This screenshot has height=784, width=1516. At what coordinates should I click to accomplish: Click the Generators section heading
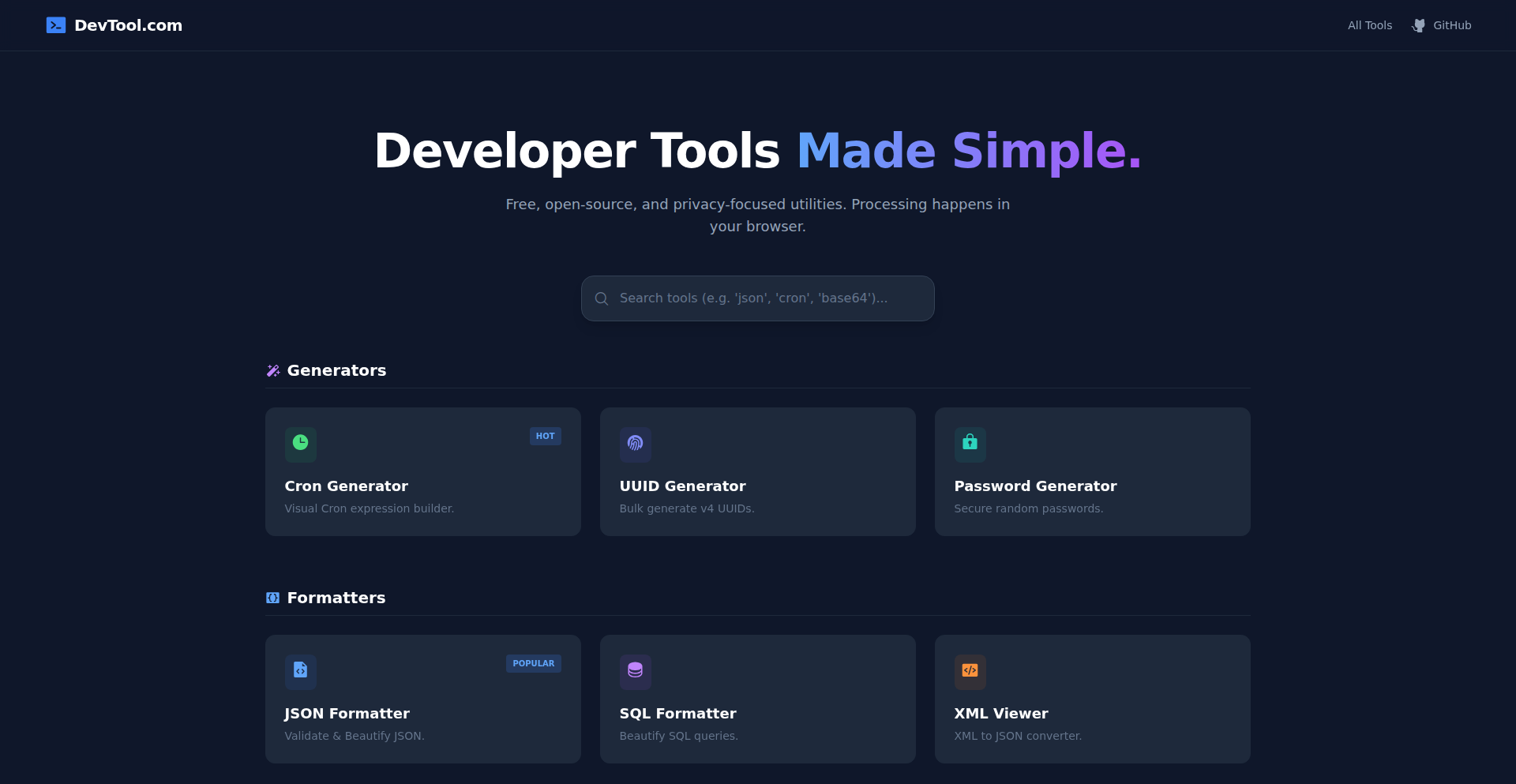[336, 370]
